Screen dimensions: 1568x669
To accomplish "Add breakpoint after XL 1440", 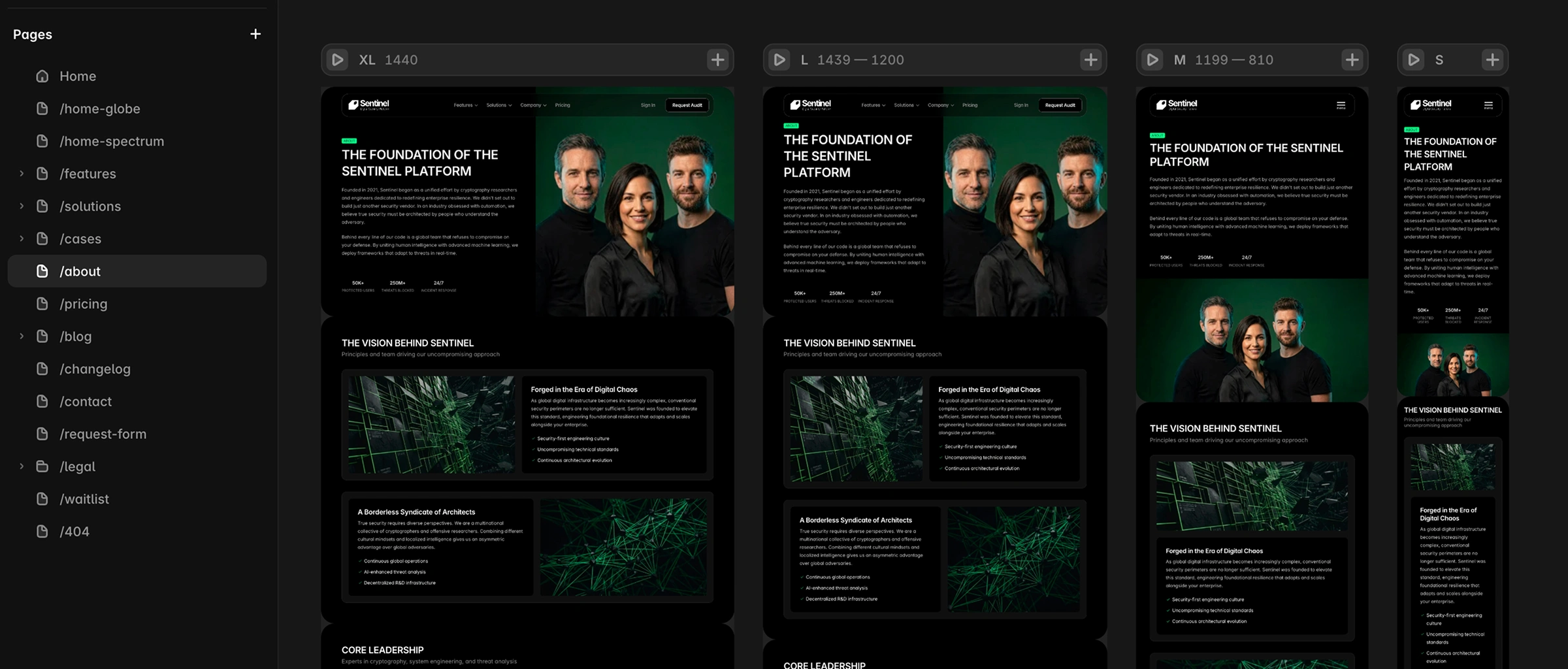I will 717,60.
